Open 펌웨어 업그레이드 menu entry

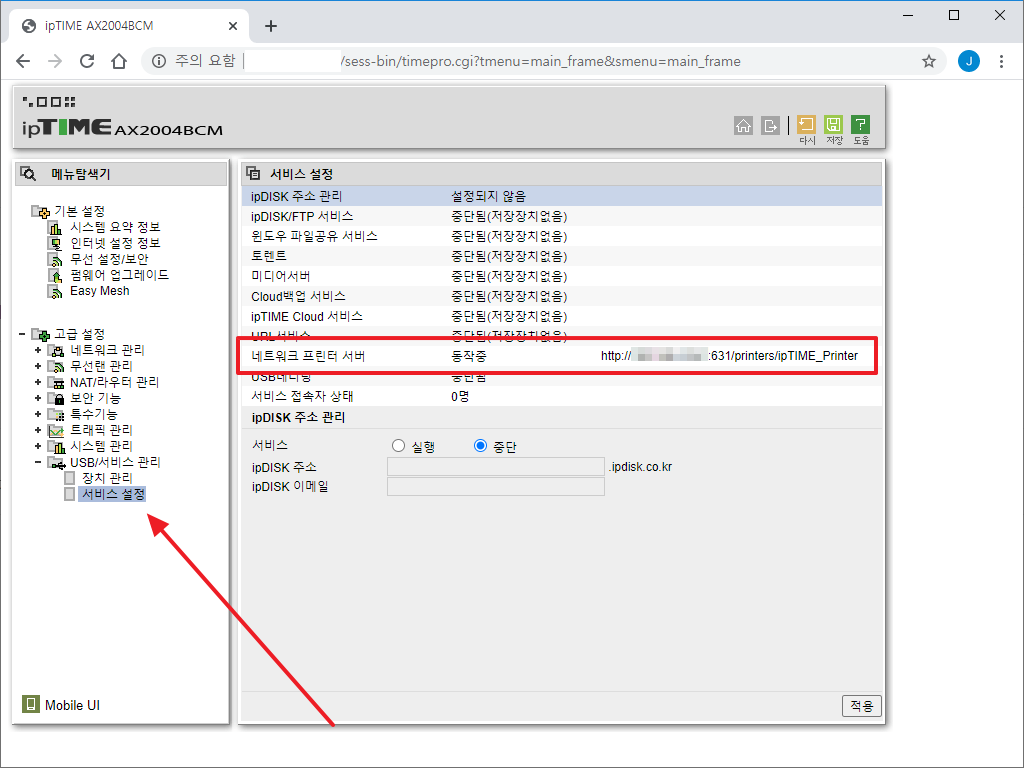coord(120,275)
